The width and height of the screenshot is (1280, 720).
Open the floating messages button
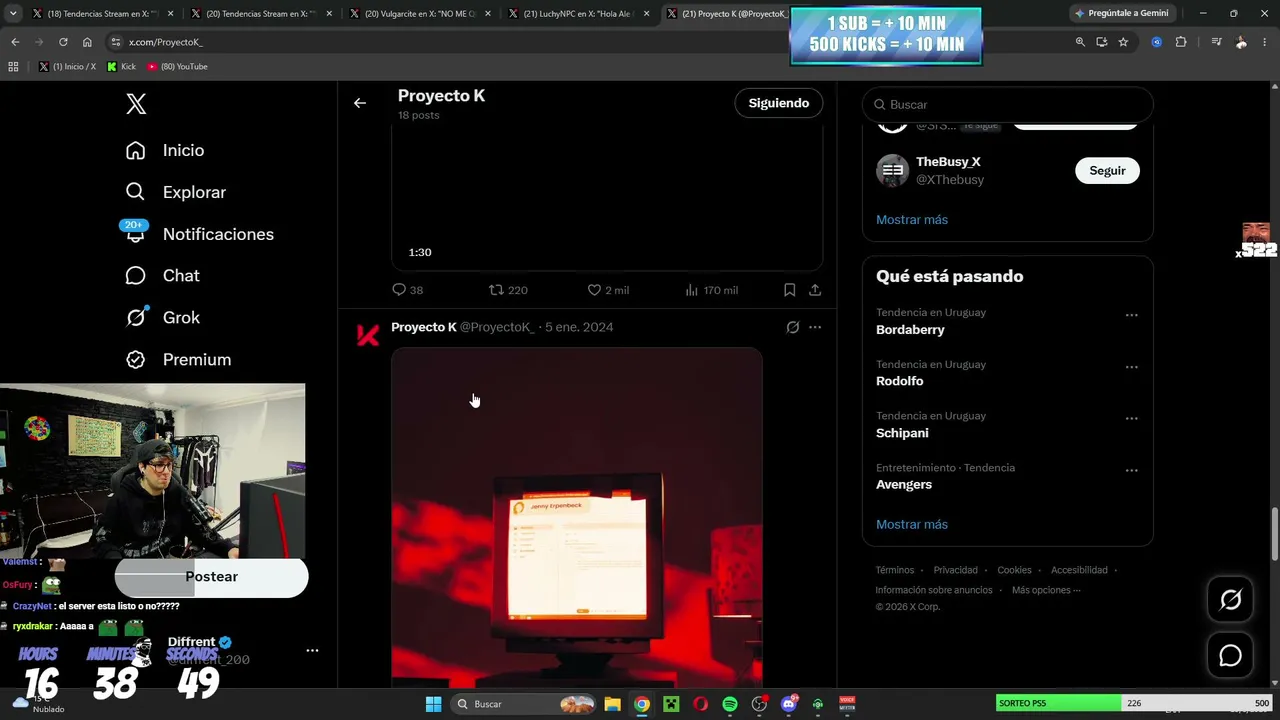pyautogui.click(x=1231, y=655)
